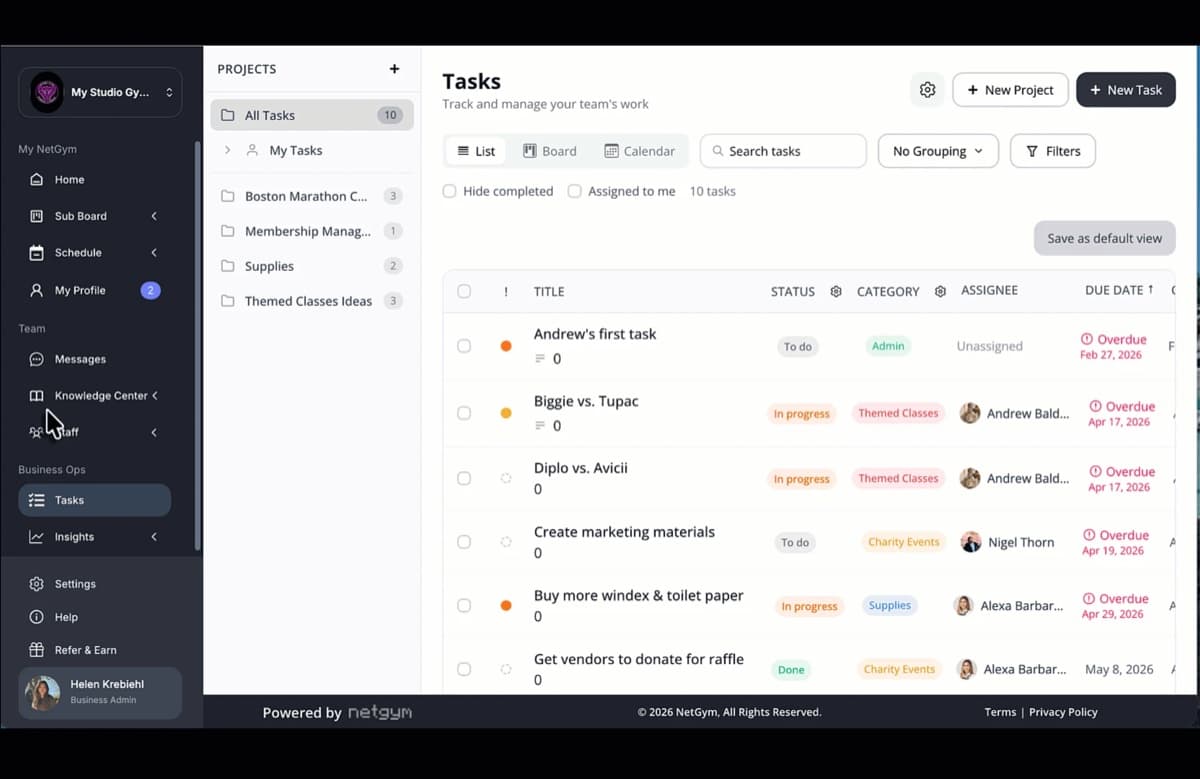
Task: Open the My Studio Gym account switcher
Action: [100, 92]
